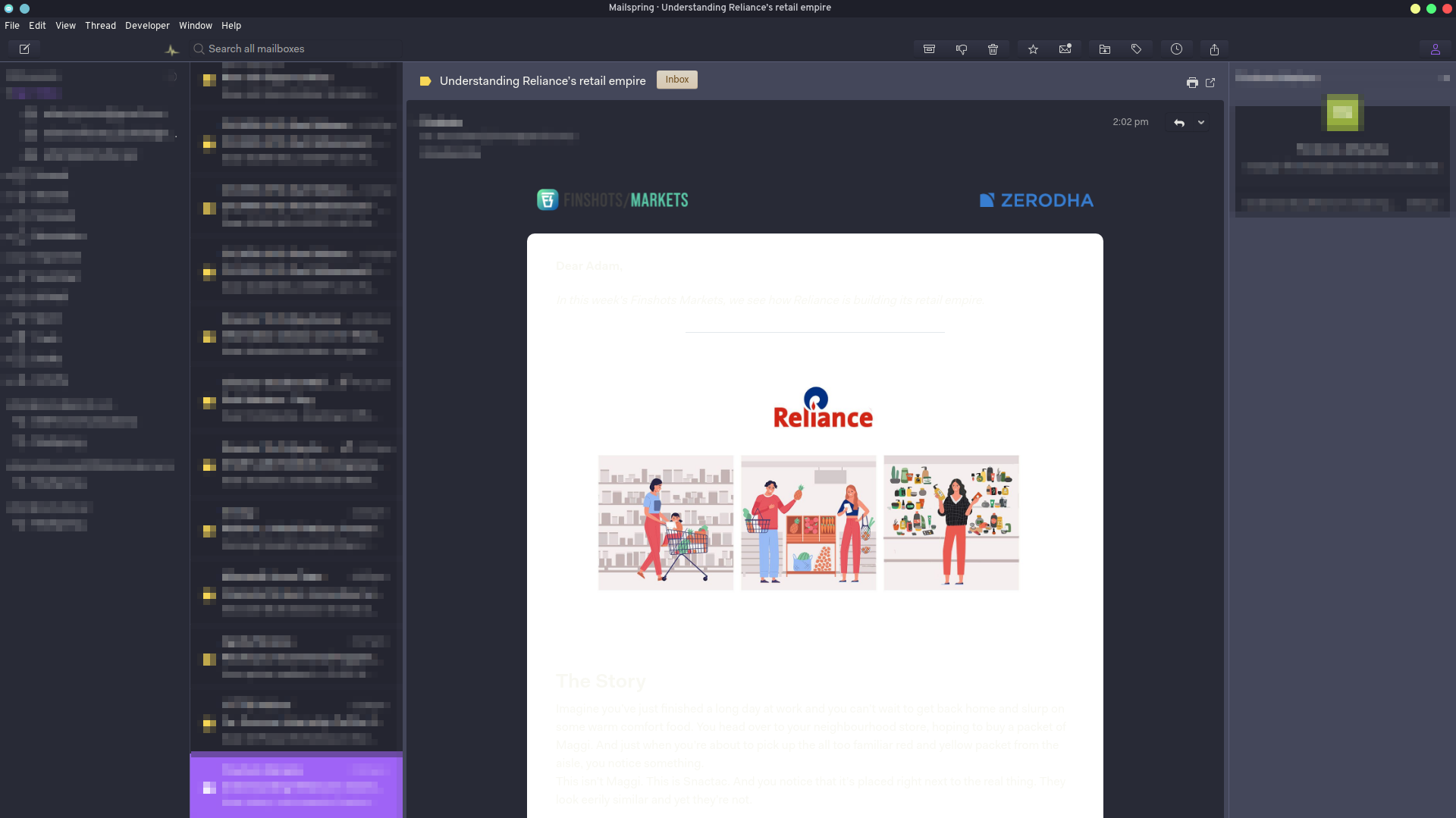Share the email via the share icon

[1214, 49]
